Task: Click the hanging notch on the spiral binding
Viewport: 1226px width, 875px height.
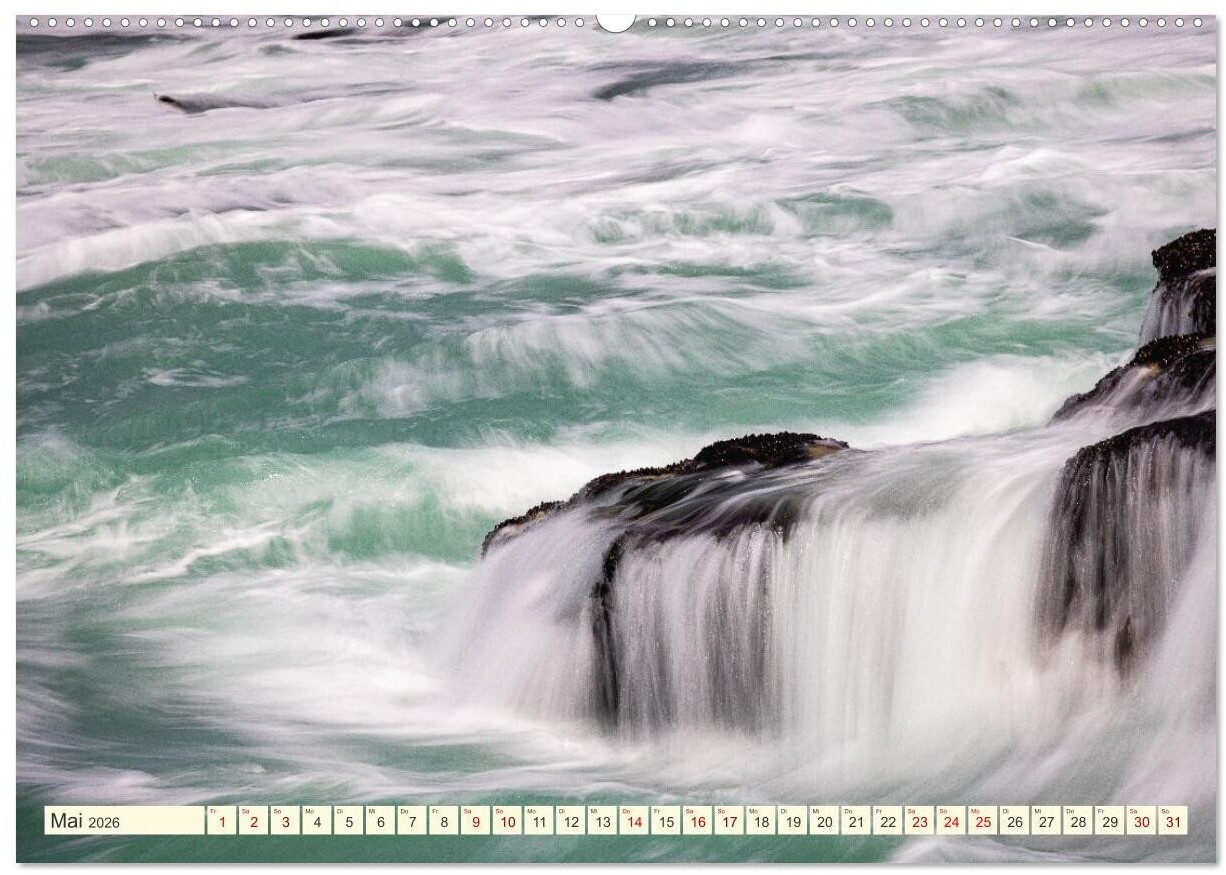Action: [615, 21]
